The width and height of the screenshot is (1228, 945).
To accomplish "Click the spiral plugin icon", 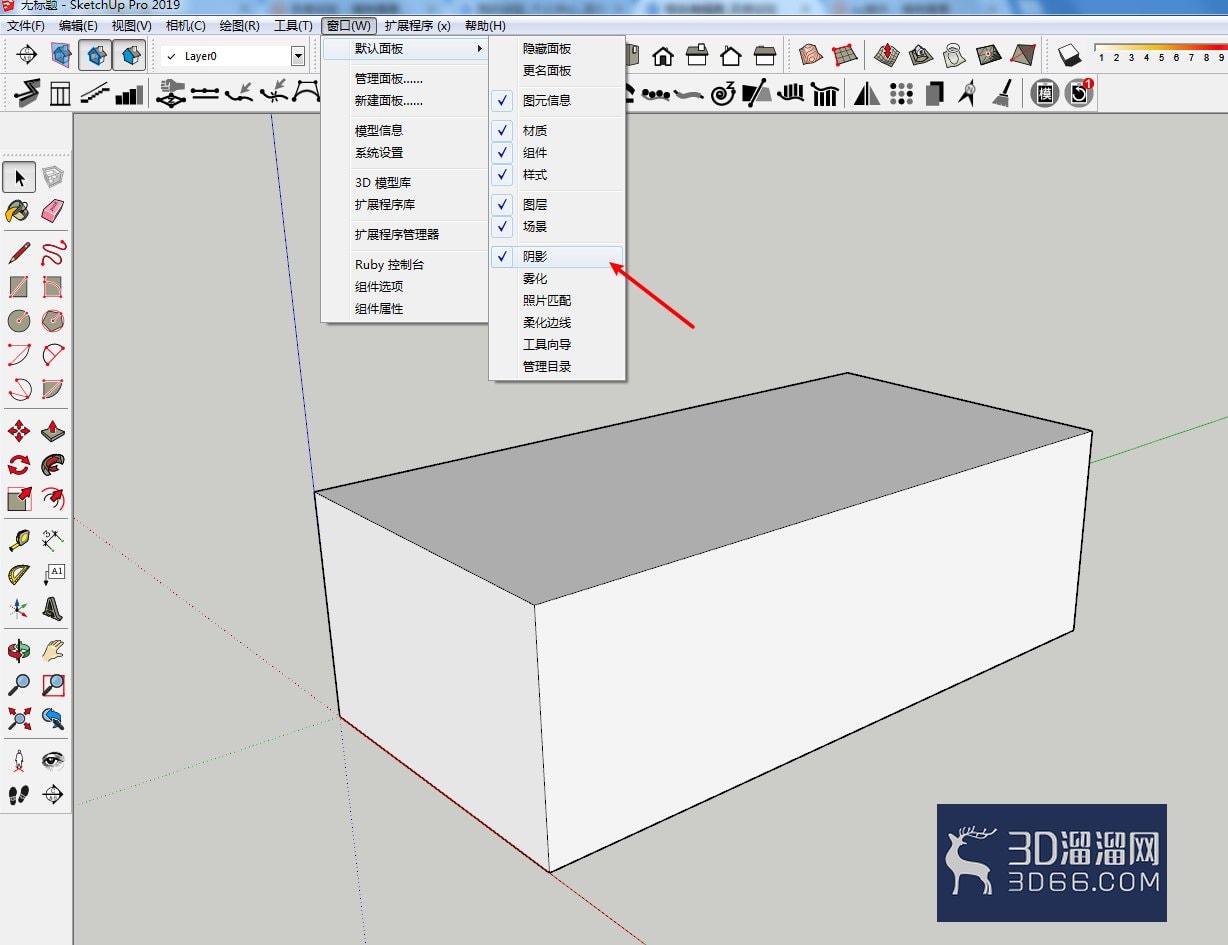I will pos(722,94).
